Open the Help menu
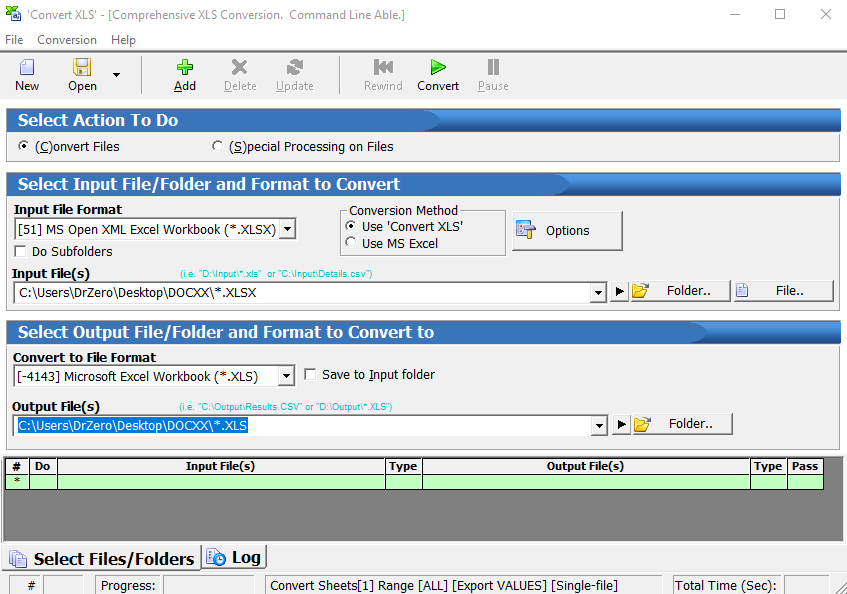The height and width of the screenshot is (594, 847). coord(123,40)
